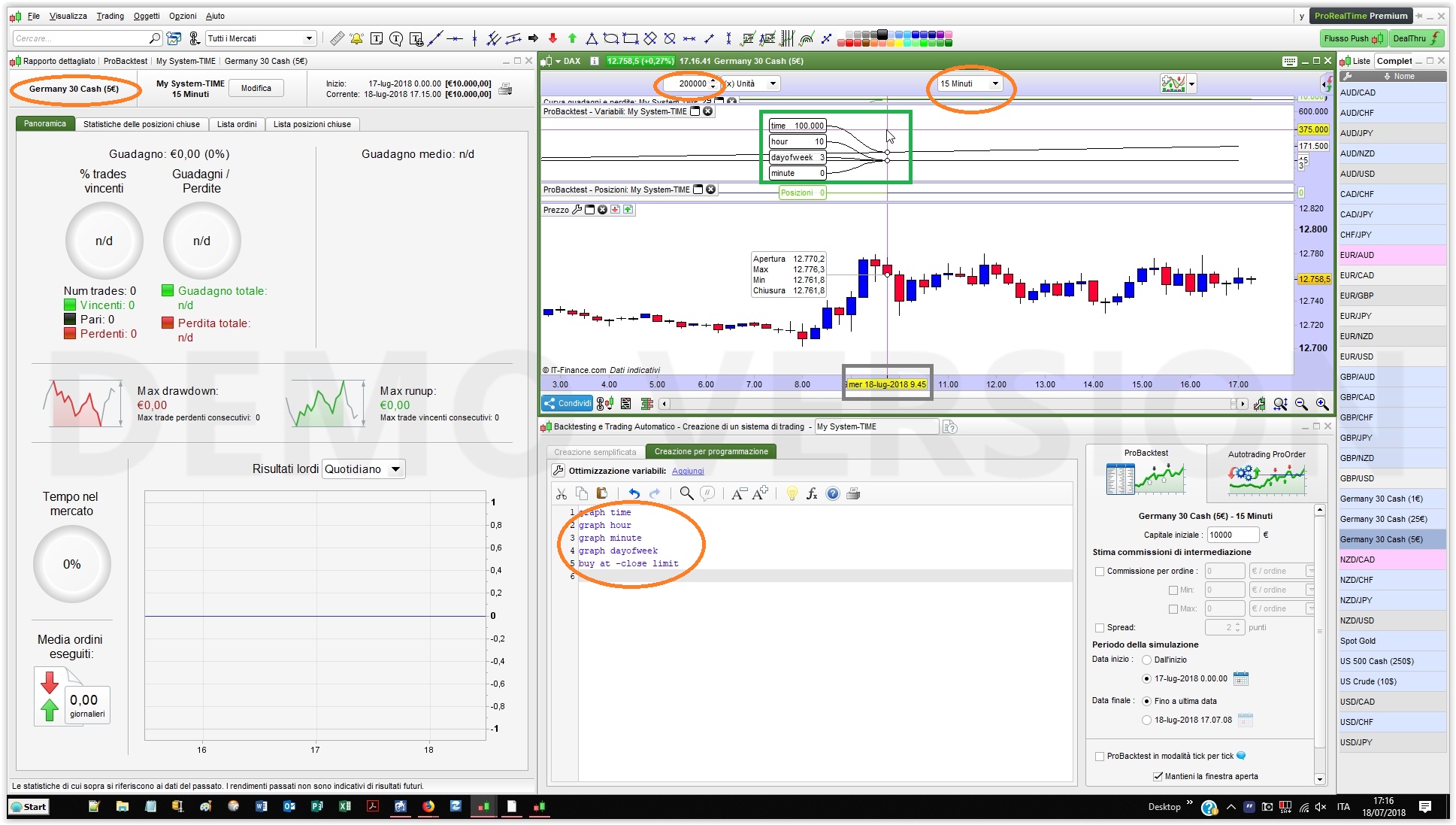Click the Modifica button

pyautogui.click(x=256, y=88)
